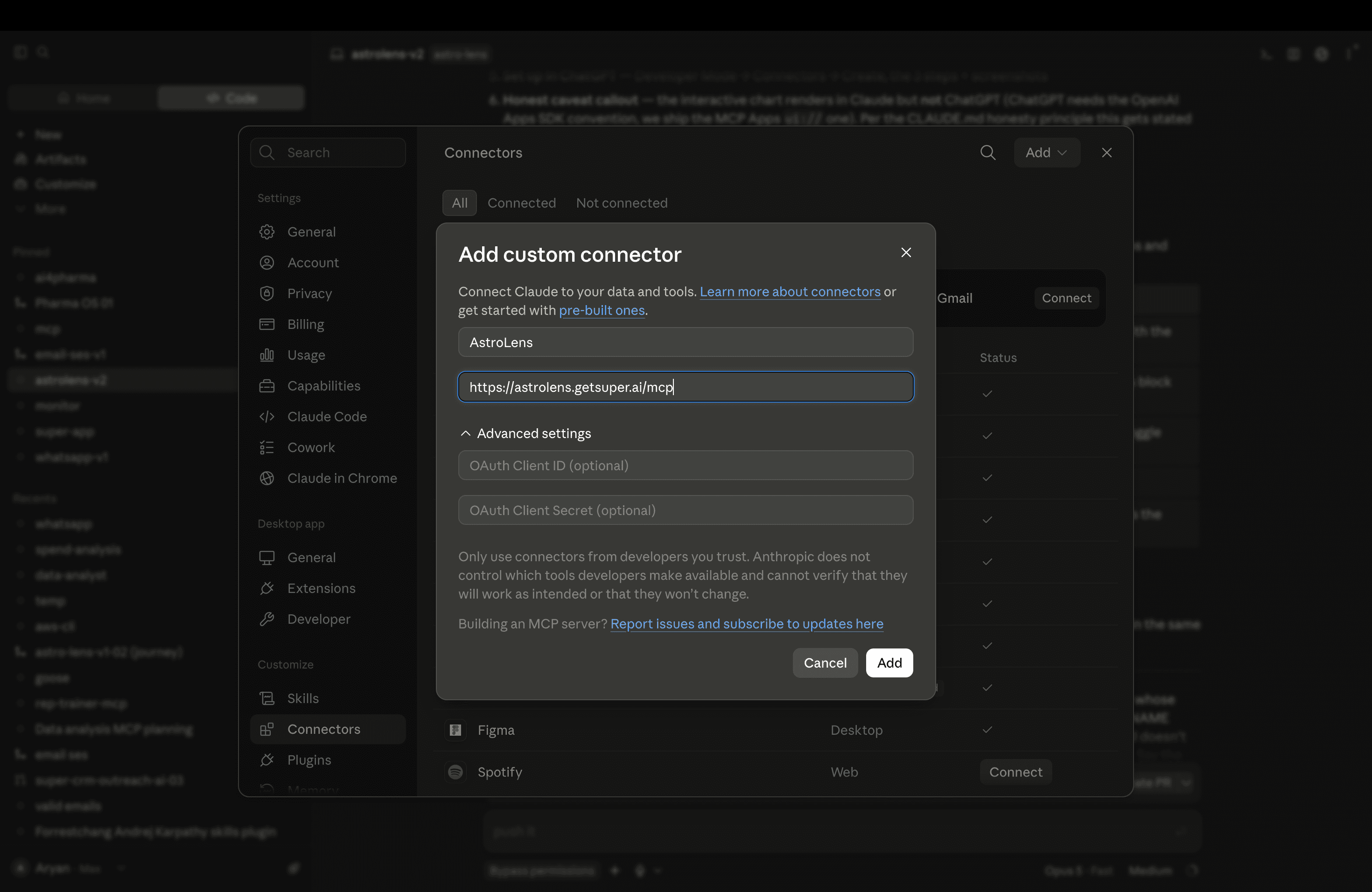
Task: Open the Aryan account menu at bottom-left
Action: click(x=68, y=868)
